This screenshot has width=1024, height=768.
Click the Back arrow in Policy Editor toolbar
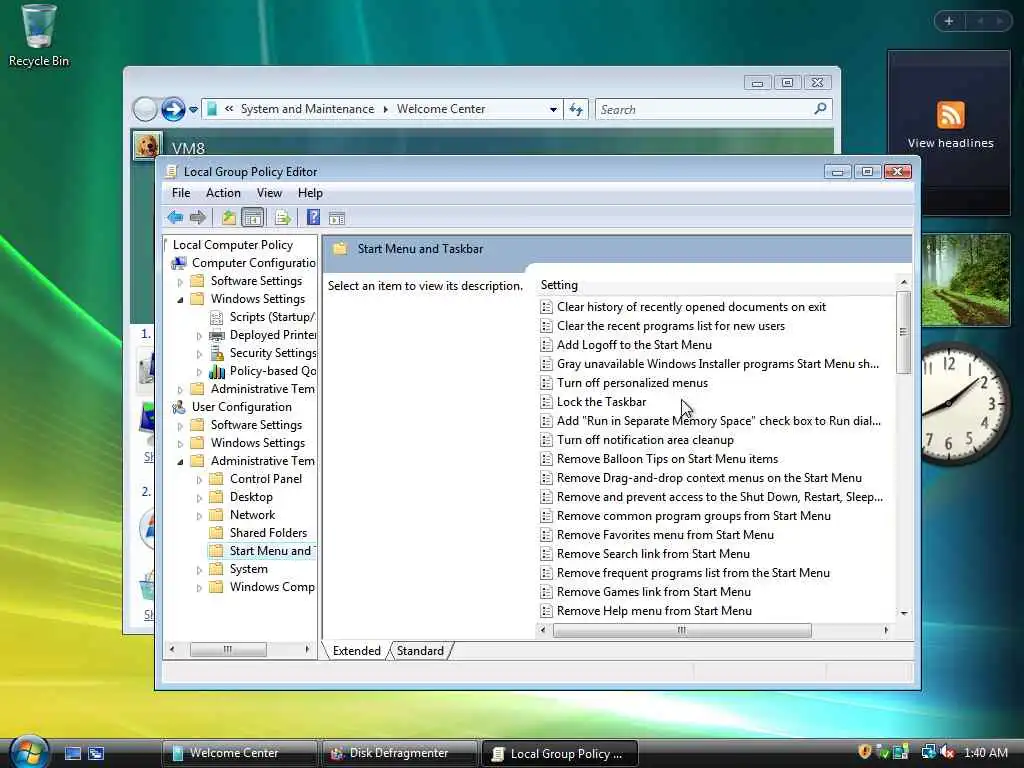[174, 217]
